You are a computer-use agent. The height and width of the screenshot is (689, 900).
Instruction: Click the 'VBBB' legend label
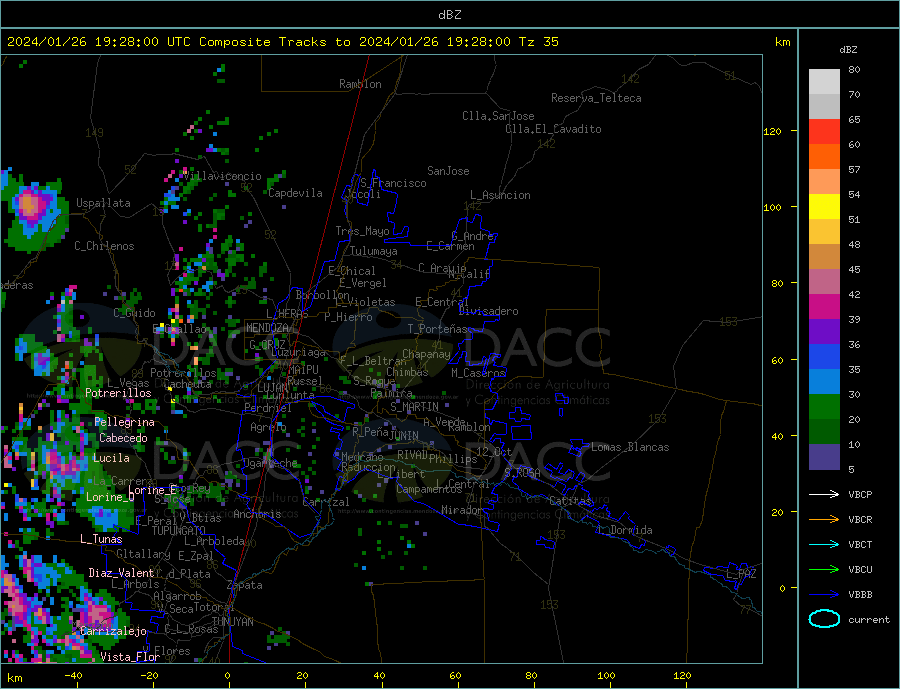tap(860, 595)
